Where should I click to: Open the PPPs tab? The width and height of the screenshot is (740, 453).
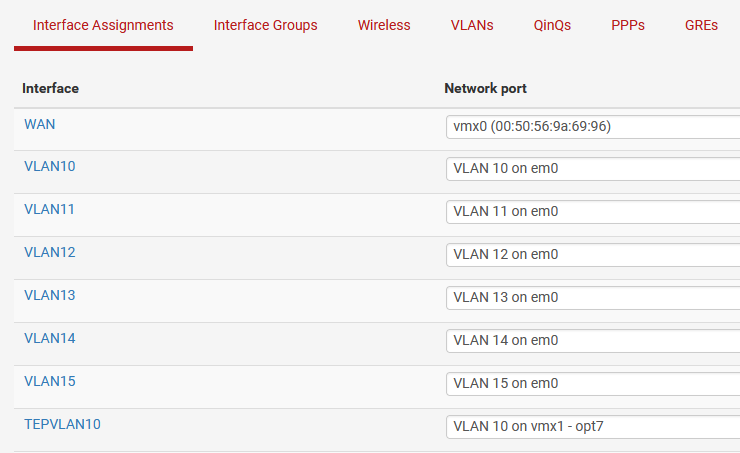(x=628, y=25)
